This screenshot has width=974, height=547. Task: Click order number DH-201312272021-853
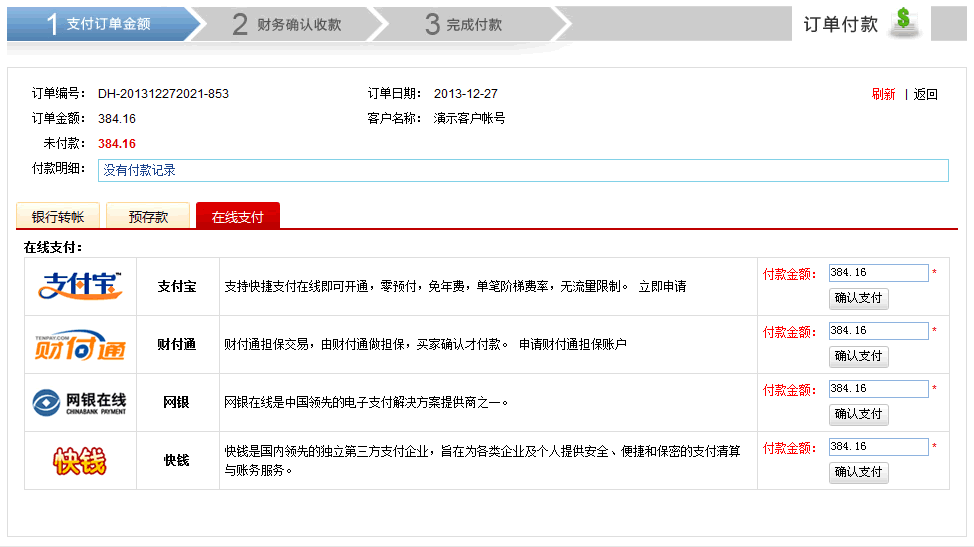[x=163, y=94]
